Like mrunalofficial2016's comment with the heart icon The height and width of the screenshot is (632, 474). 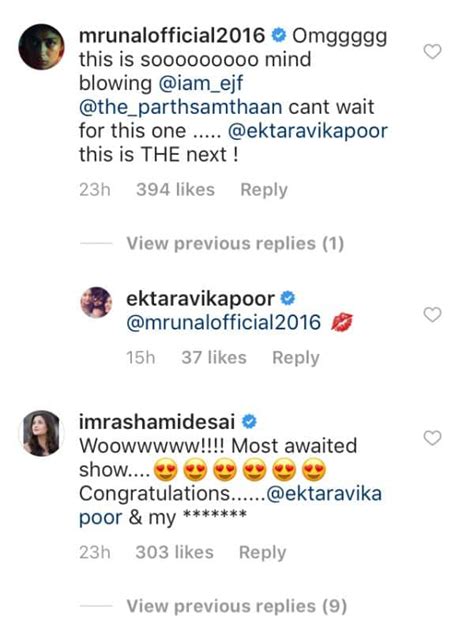pos(432,52)
